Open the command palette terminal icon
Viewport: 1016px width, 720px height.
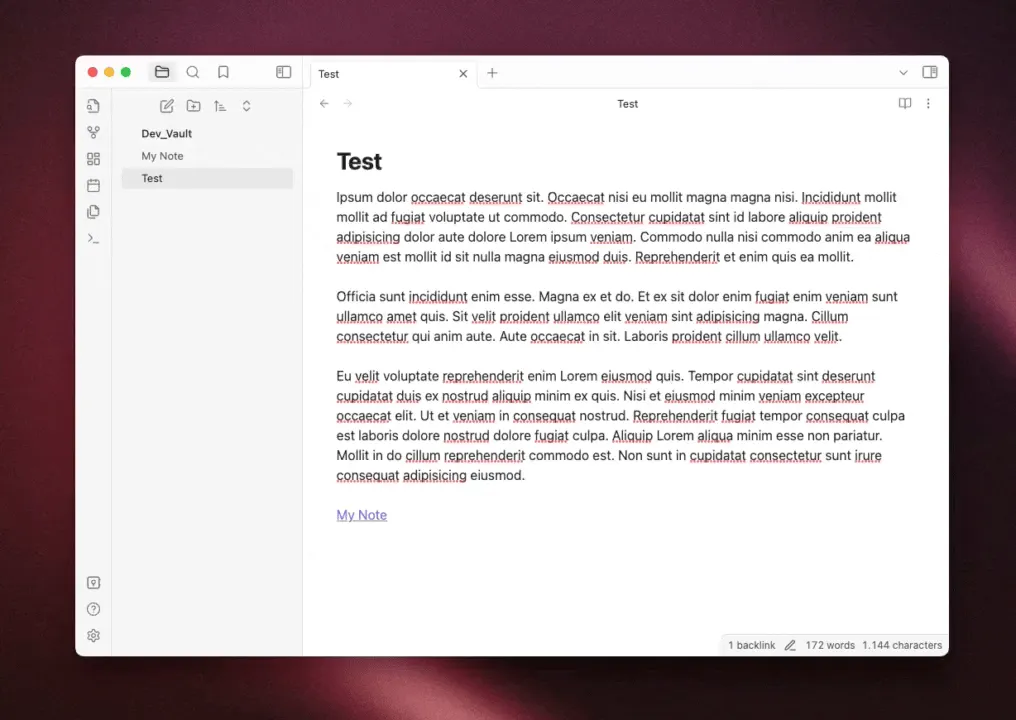93,238
